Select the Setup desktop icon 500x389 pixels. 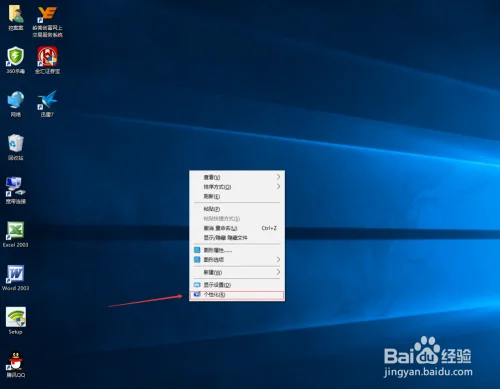16,321
